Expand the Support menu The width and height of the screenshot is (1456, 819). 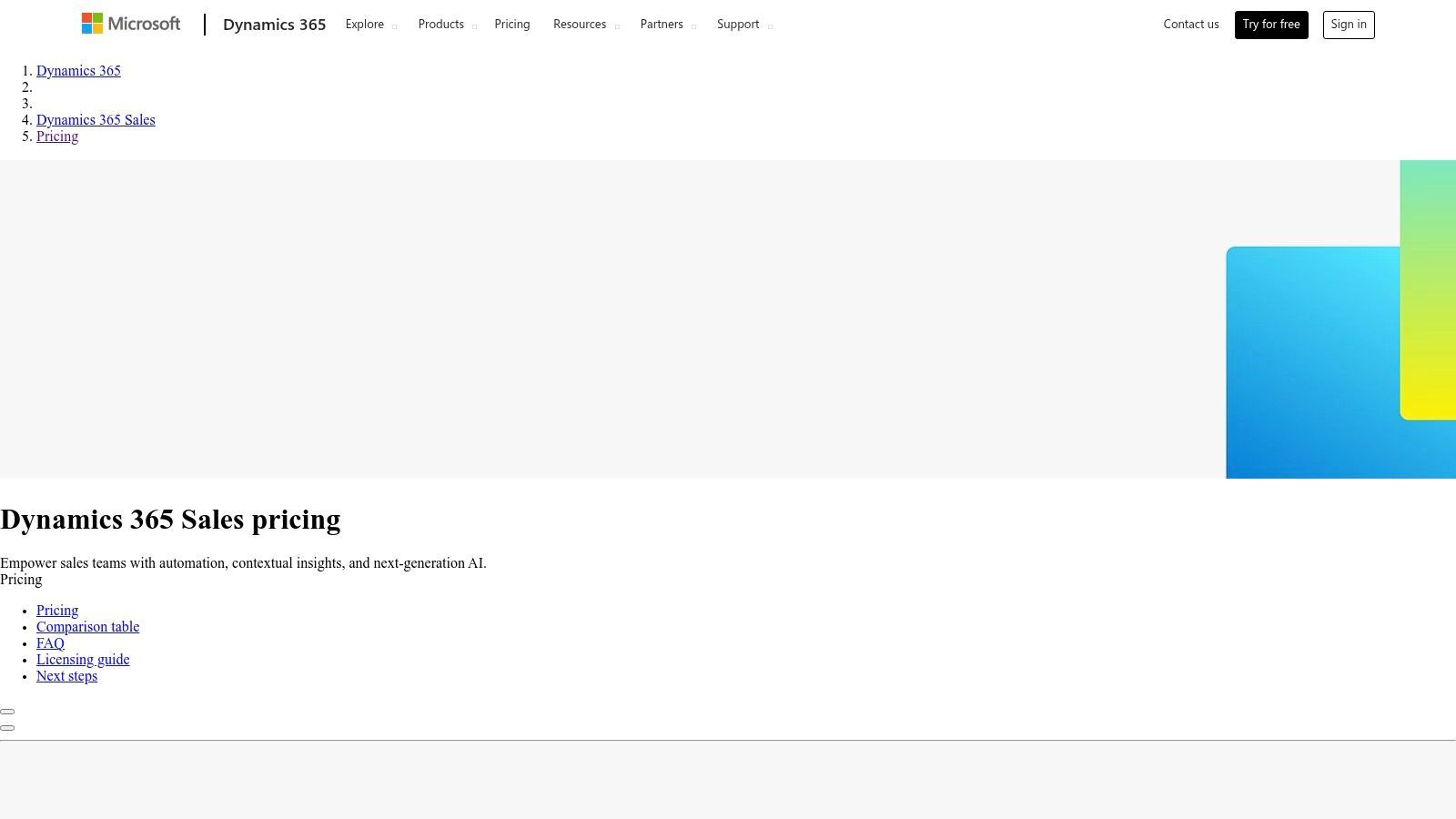tap(744, 25)
